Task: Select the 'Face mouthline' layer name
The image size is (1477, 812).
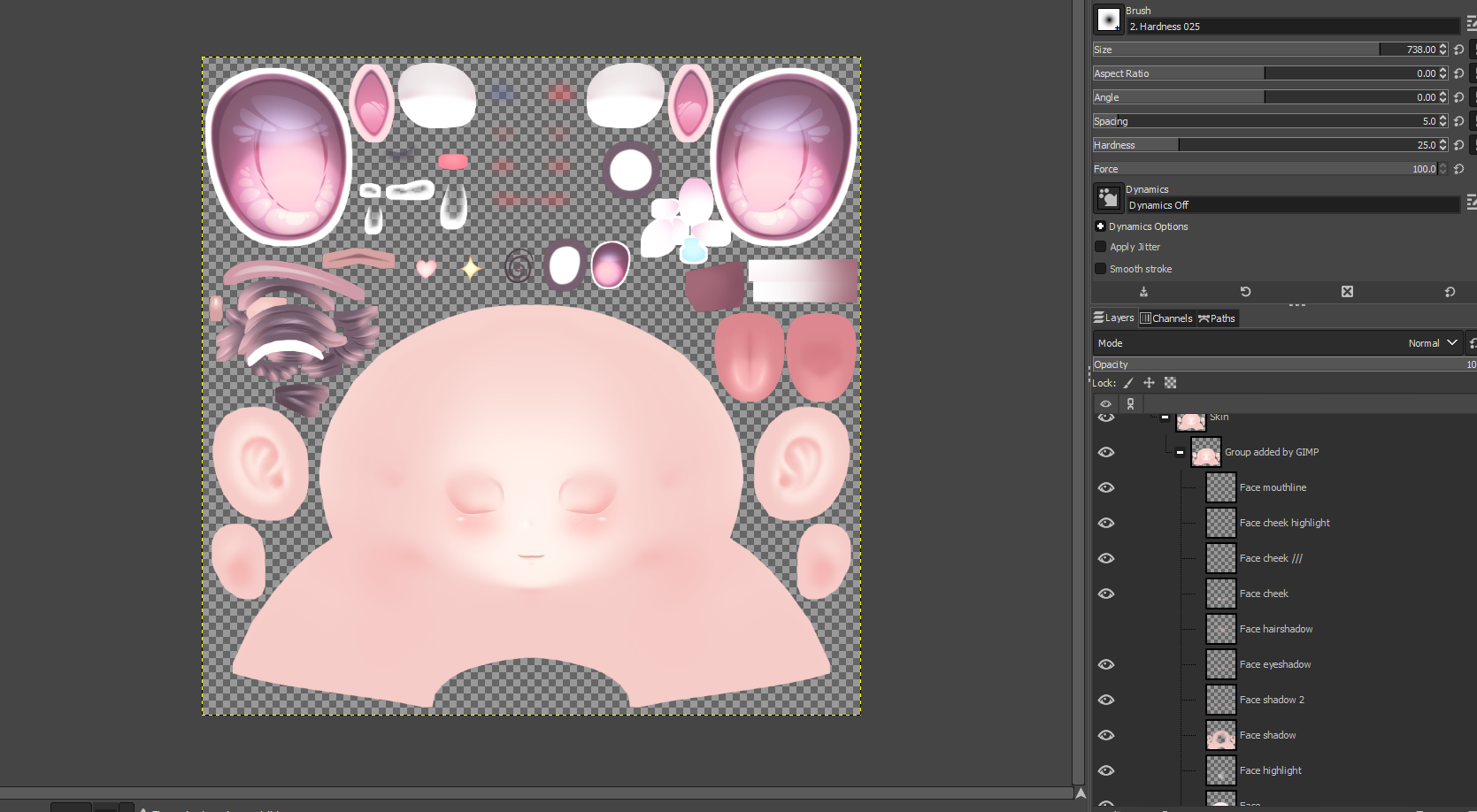Action: pos(1273,487)
